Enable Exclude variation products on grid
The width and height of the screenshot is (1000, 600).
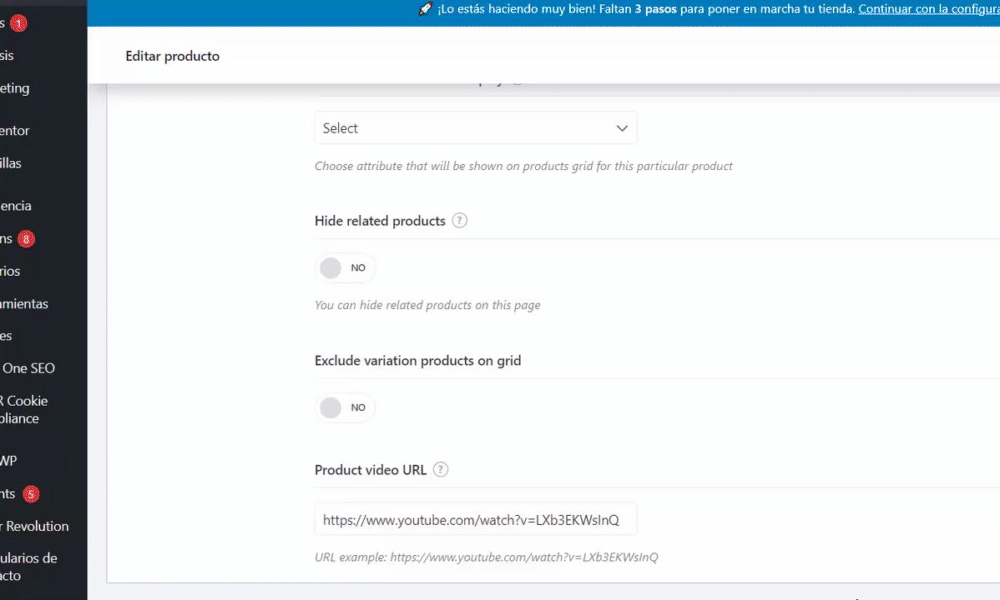tap(345, 408)
